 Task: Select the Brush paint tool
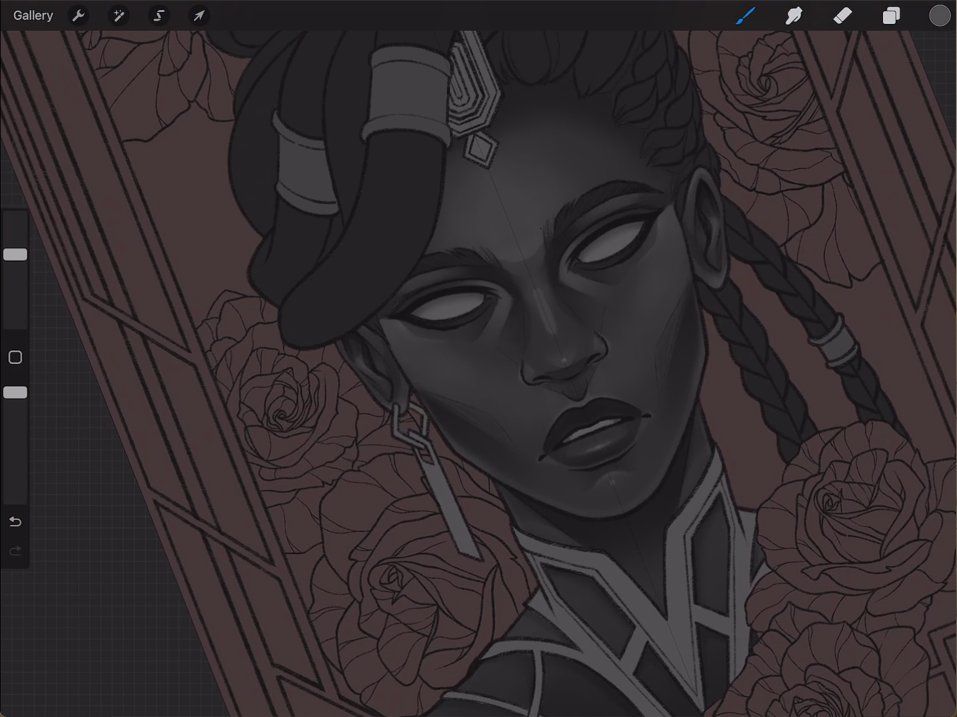click(746, 15)
